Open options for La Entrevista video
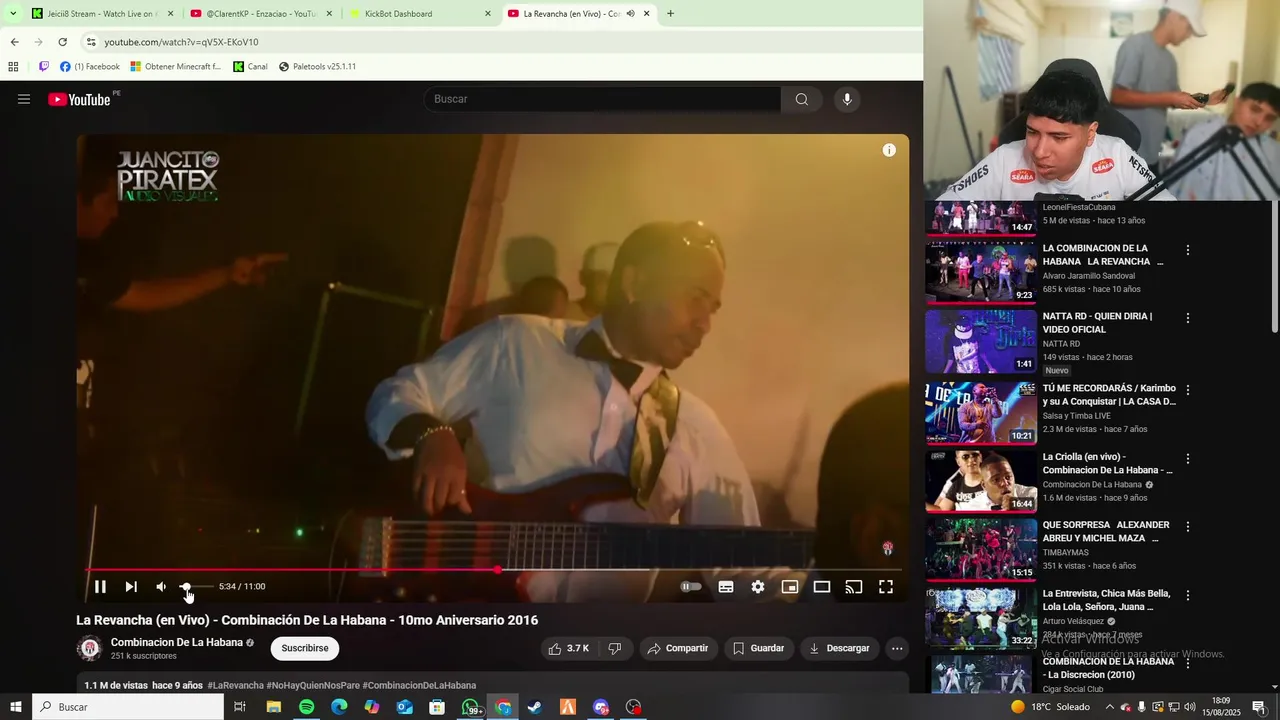The image size is (1280, 720). [1188, 595]
